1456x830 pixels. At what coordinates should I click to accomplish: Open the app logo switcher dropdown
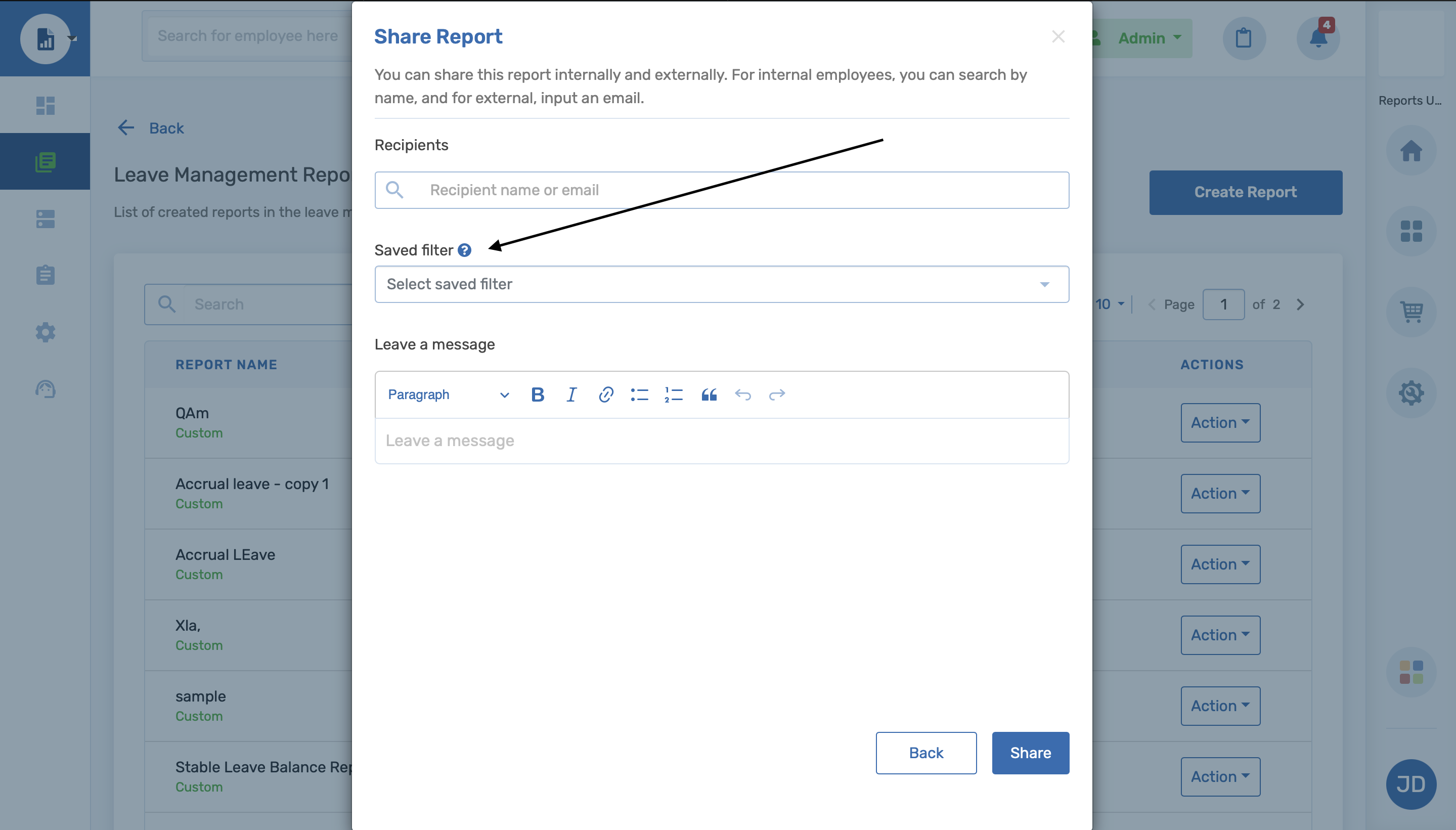(48, 38)
